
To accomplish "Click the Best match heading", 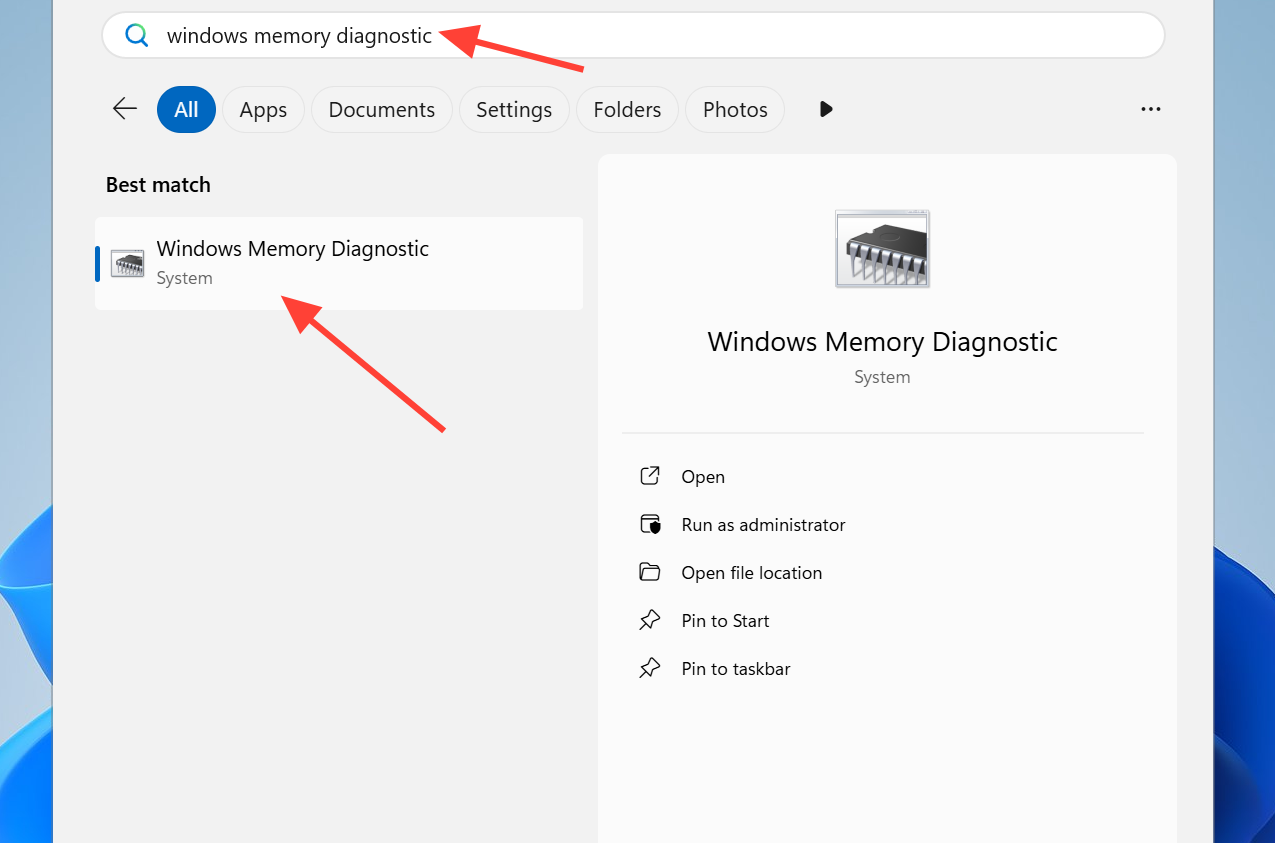I will click(x=158, y=185).
